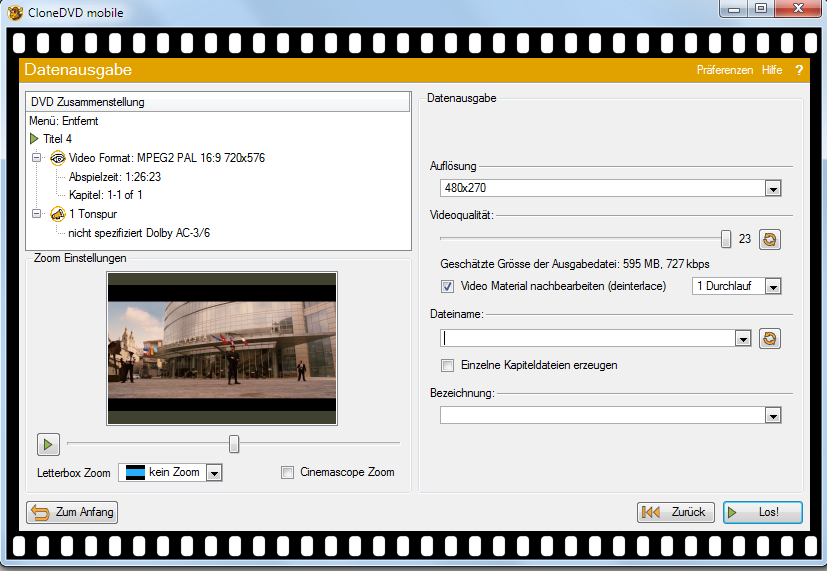This screenshot has width=827, height=571.
Task: Click the preview position slider handle
Action: pyautogui.click(x=234, y=444)
